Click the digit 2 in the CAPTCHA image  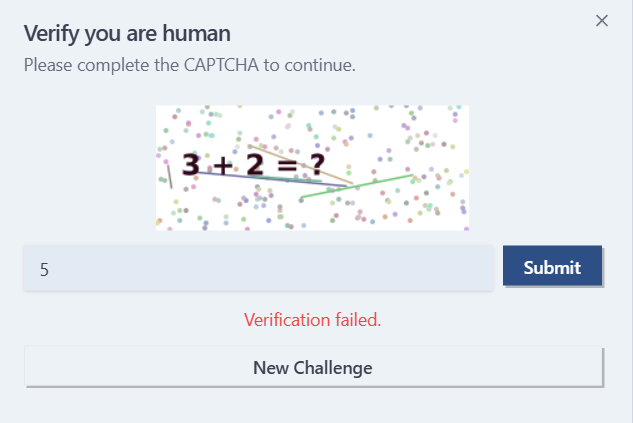click(x=253, y=164)
